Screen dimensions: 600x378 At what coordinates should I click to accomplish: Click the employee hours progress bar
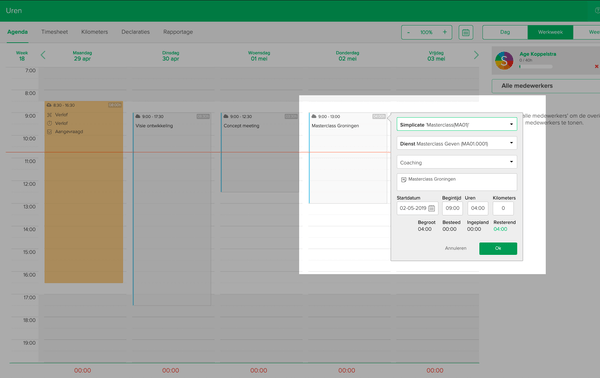point(536,67)
